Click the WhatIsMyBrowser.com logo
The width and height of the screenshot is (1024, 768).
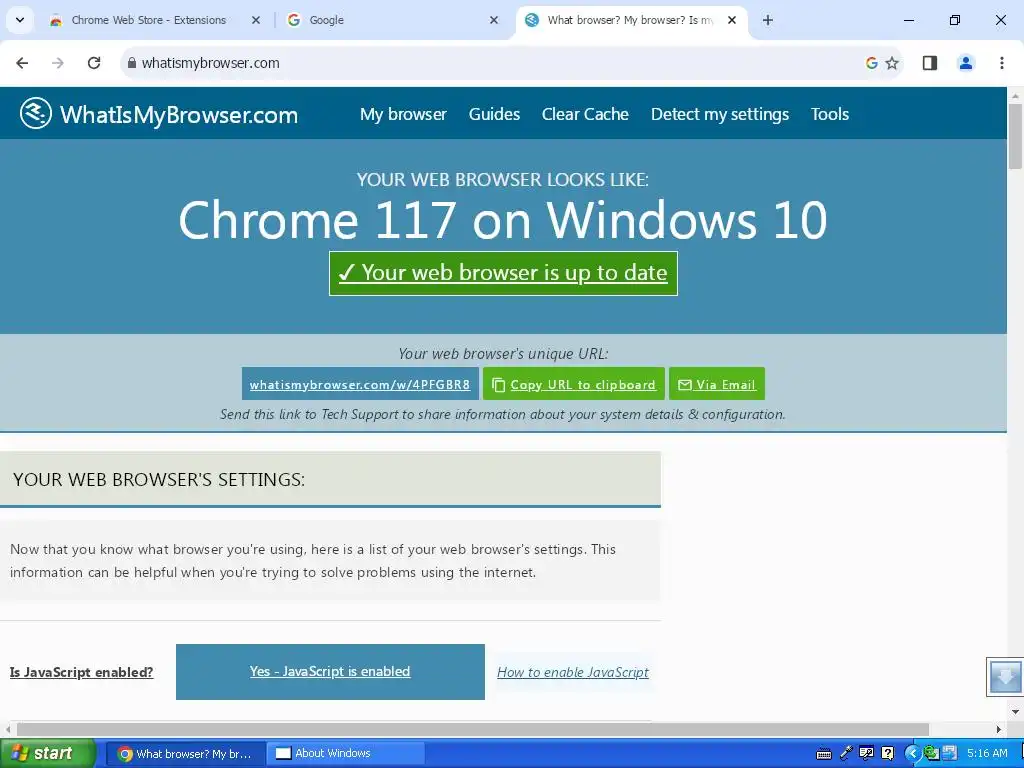point(159,114)
